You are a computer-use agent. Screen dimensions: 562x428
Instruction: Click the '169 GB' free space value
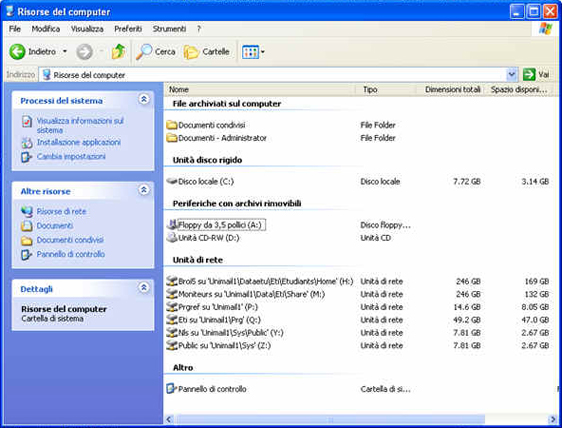coord(537,281)
